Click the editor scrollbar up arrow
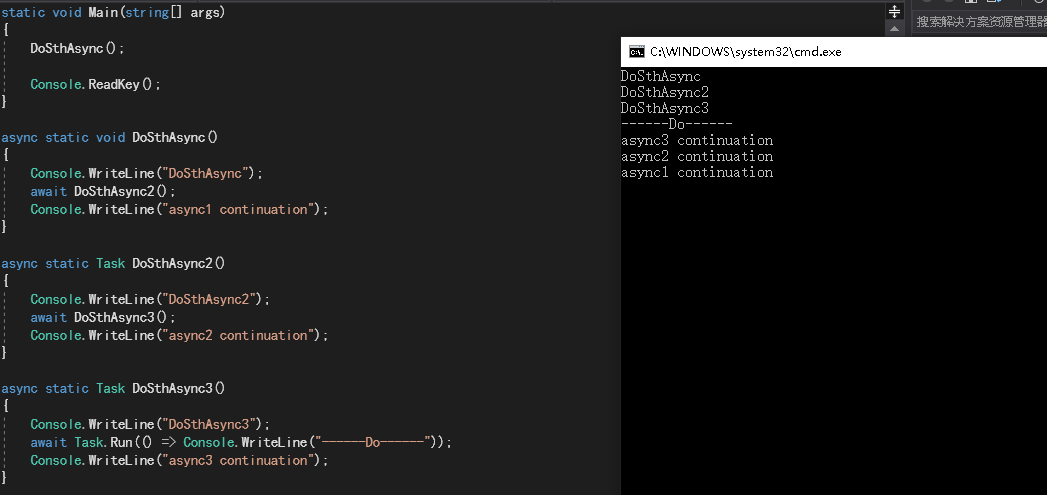This screenshot has height=495, width=1047. pos(894,29)
